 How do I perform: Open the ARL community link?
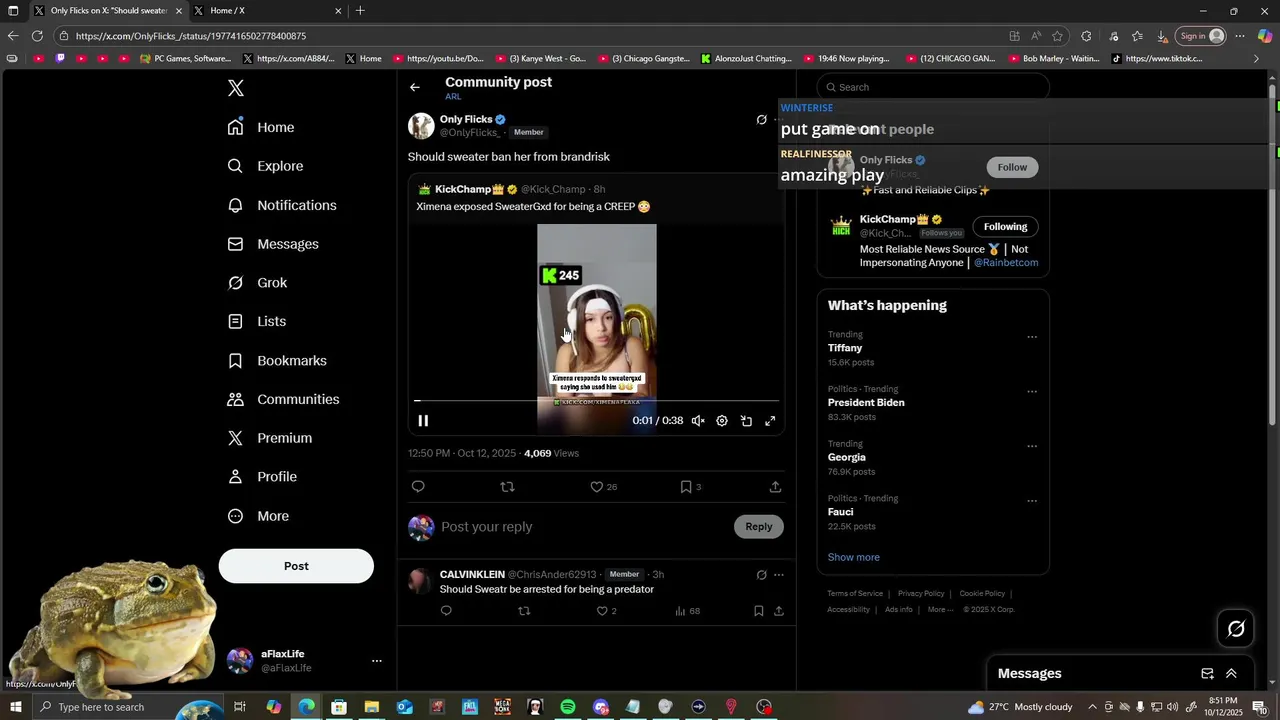(453, 97)
